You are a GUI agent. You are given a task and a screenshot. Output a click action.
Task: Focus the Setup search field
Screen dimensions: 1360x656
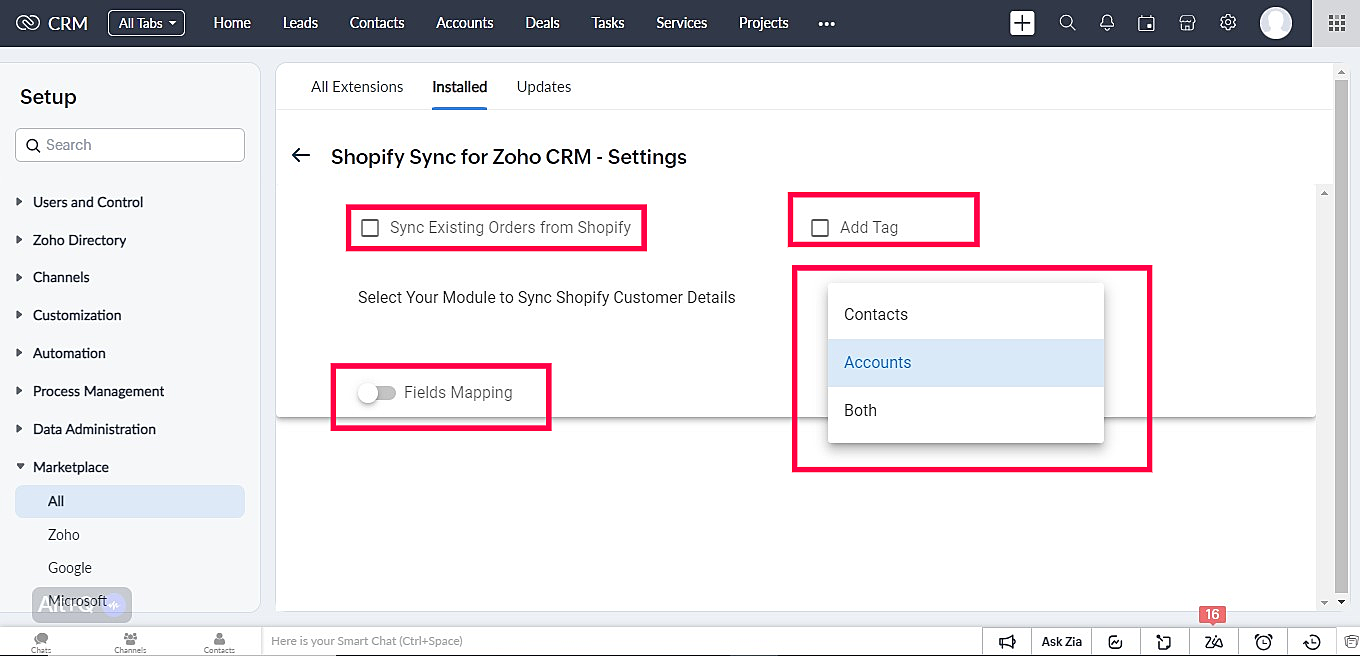(x=130, y=145)
